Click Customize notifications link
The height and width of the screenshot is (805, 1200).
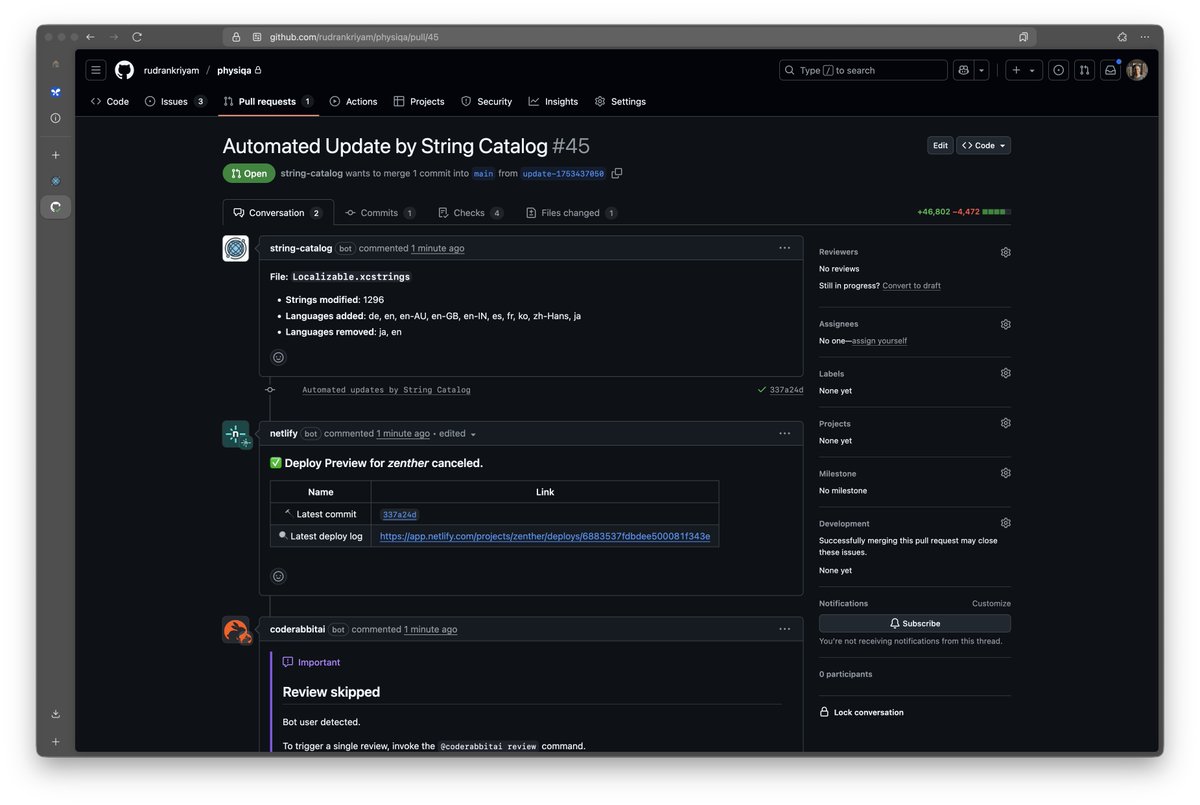991,604
